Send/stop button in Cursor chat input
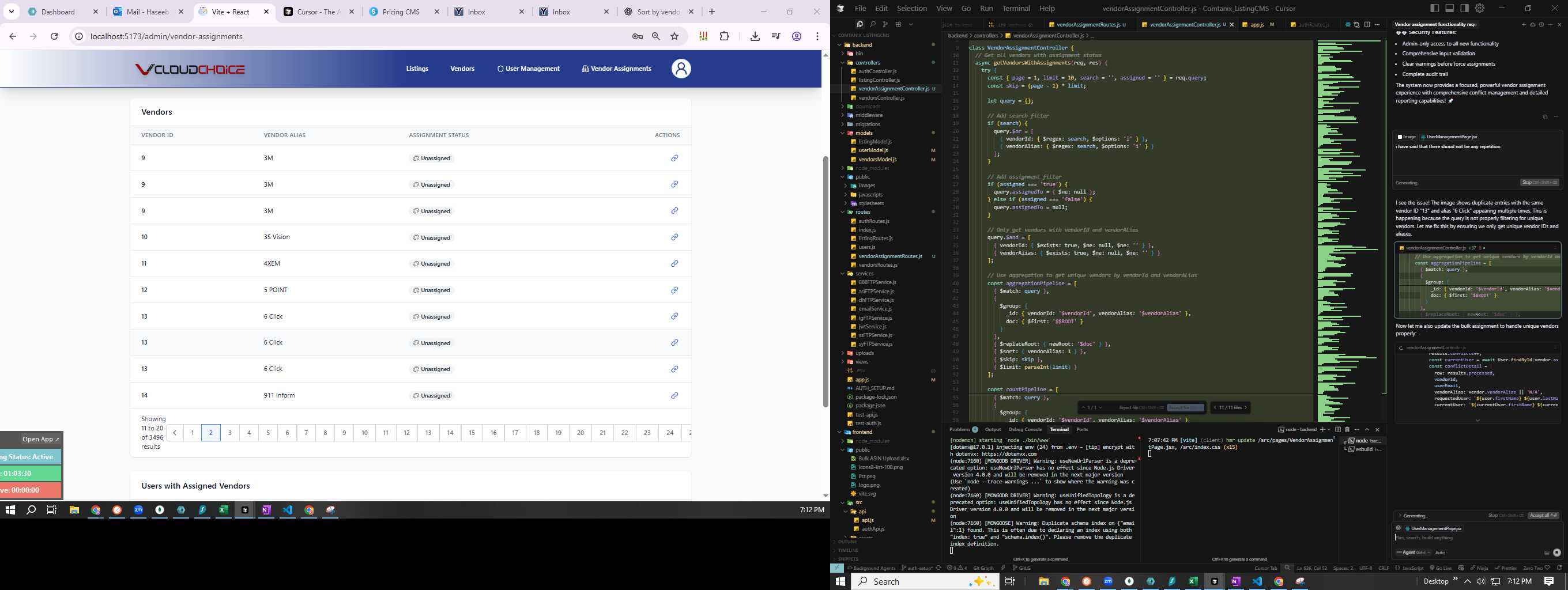This screenshot has height=590, width=1568. (x=1556, y=553)
